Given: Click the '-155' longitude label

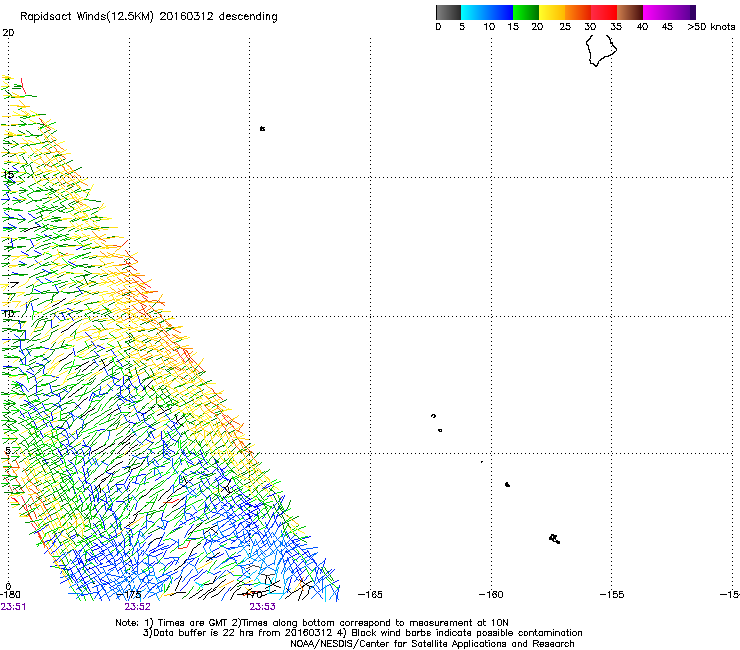Looking at the screenshot, I should click(x=612, y=595).
